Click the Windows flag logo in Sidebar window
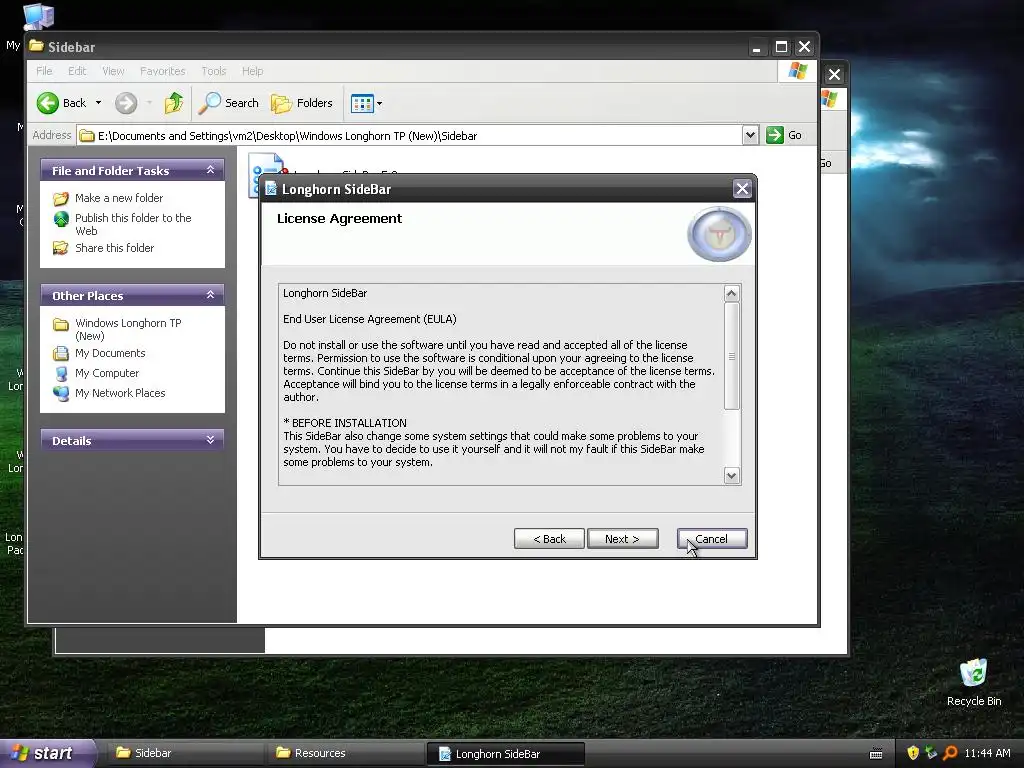This screenshot has width=1024, height=768. [797, 71]
